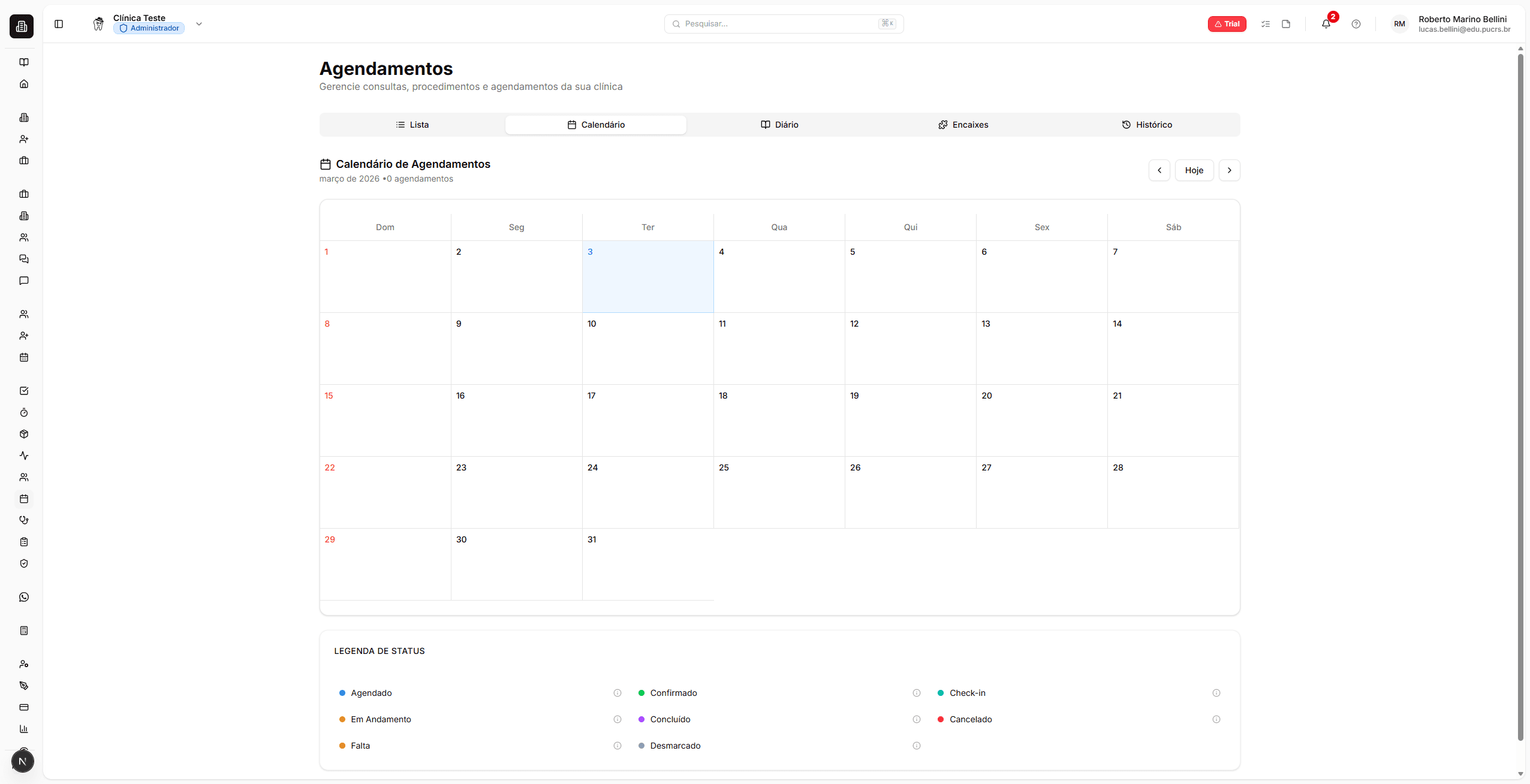Image resolution: width=1530 pixels, height=784 pixels.
Task: Open the notifications bell with badge 2
Action: coord(1327,24)
